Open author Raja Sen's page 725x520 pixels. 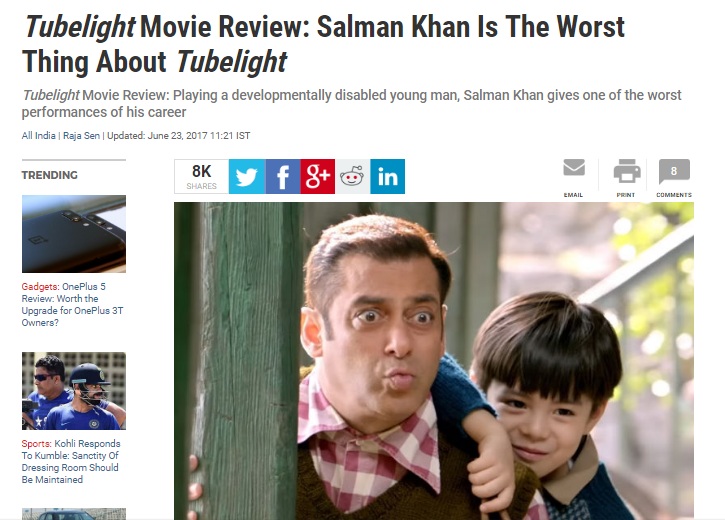coord(81,135)
